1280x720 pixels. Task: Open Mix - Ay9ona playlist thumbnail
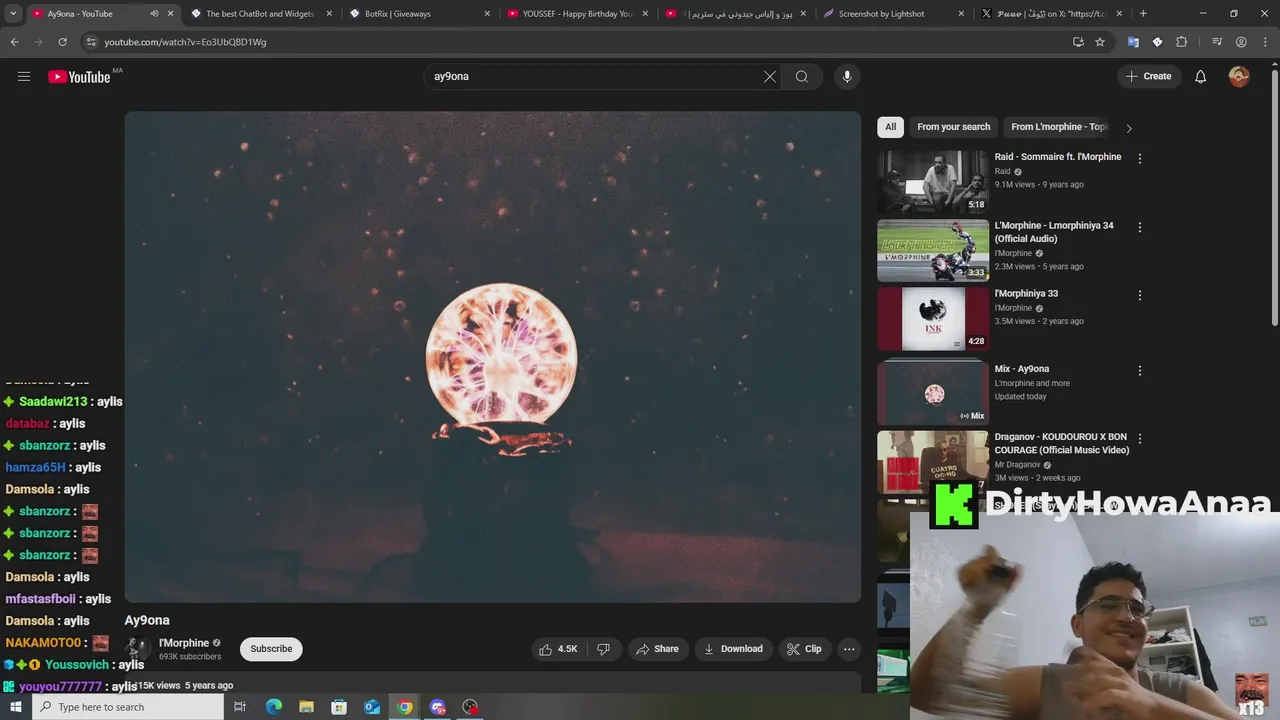(933, 393)
